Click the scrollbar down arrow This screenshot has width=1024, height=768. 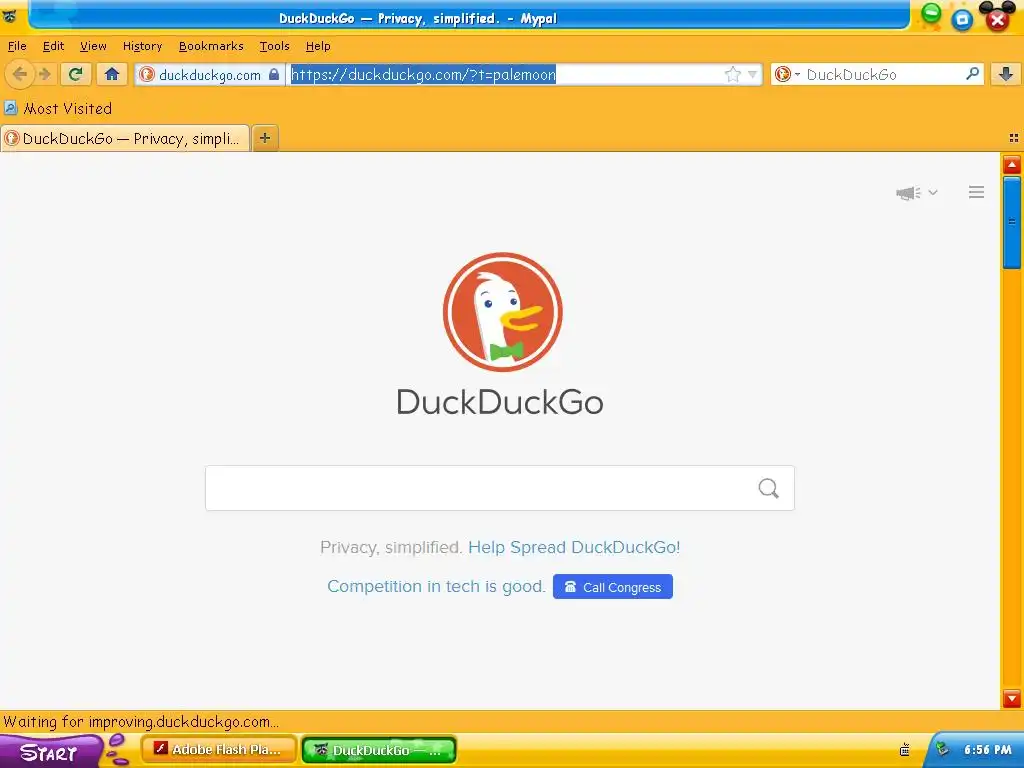tap(1012, 698)
